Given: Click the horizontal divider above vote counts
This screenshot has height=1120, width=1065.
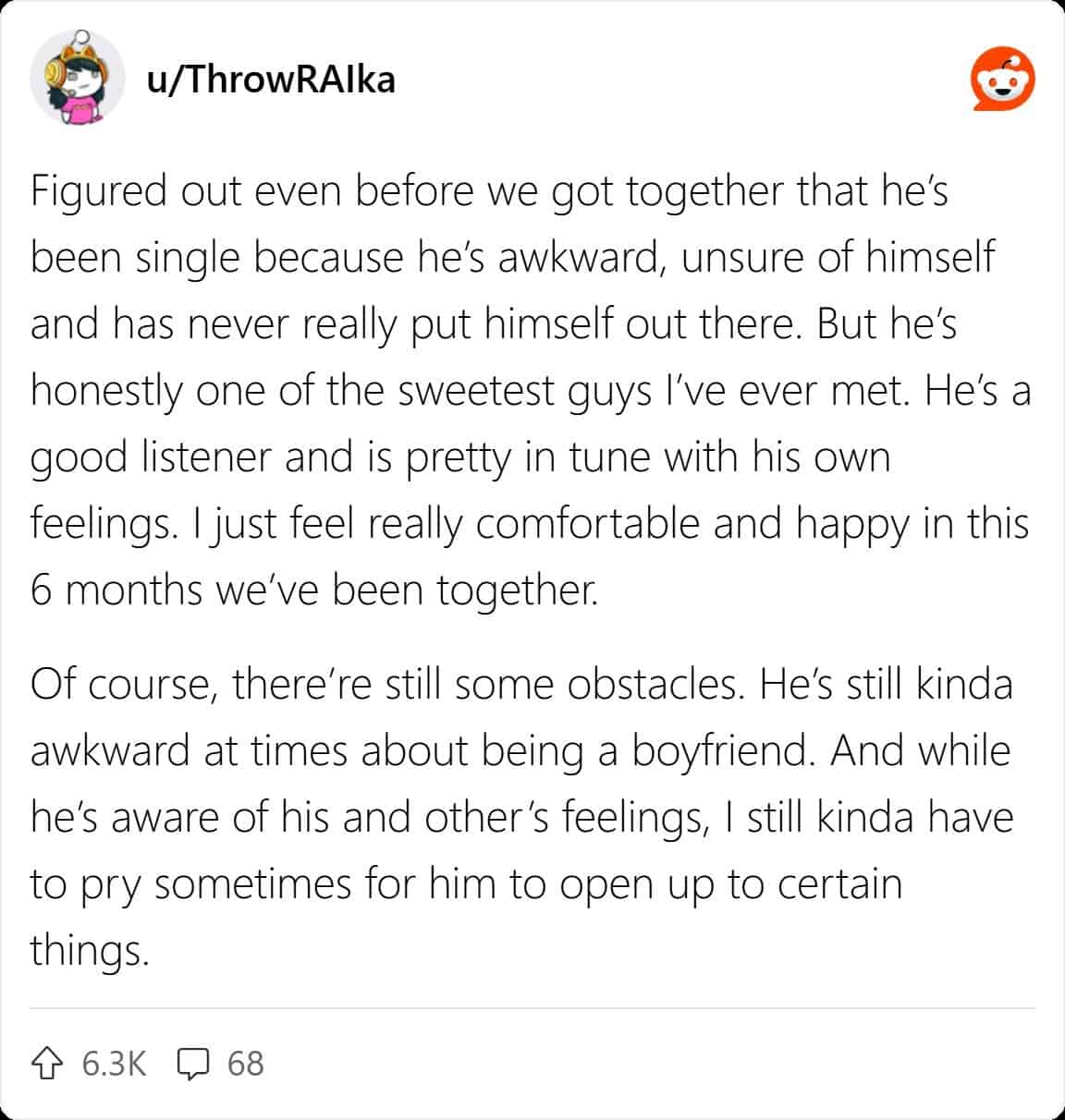Looking at the screenshot, I should 532,1008.
